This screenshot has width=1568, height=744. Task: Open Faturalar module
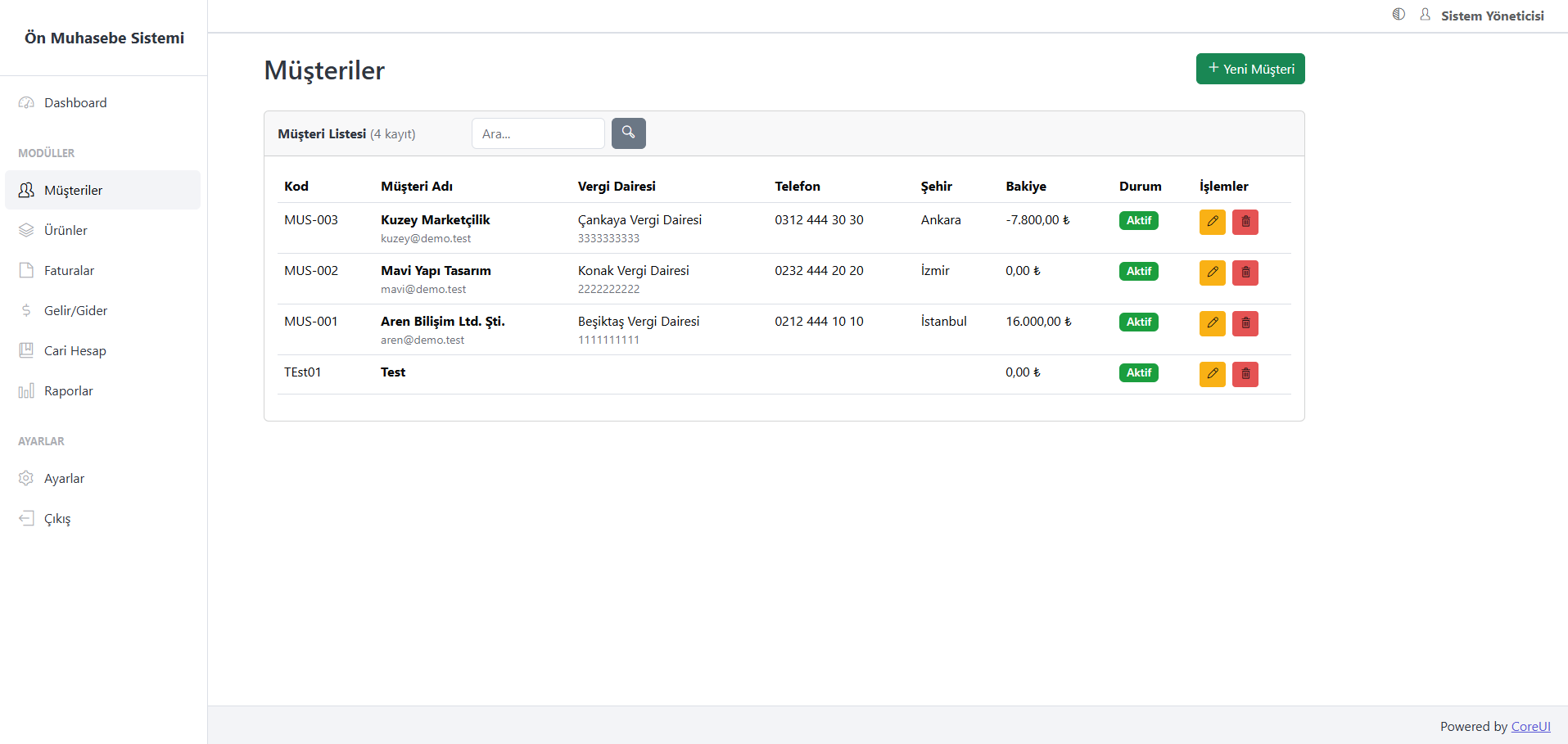click(x=102, y=270)
